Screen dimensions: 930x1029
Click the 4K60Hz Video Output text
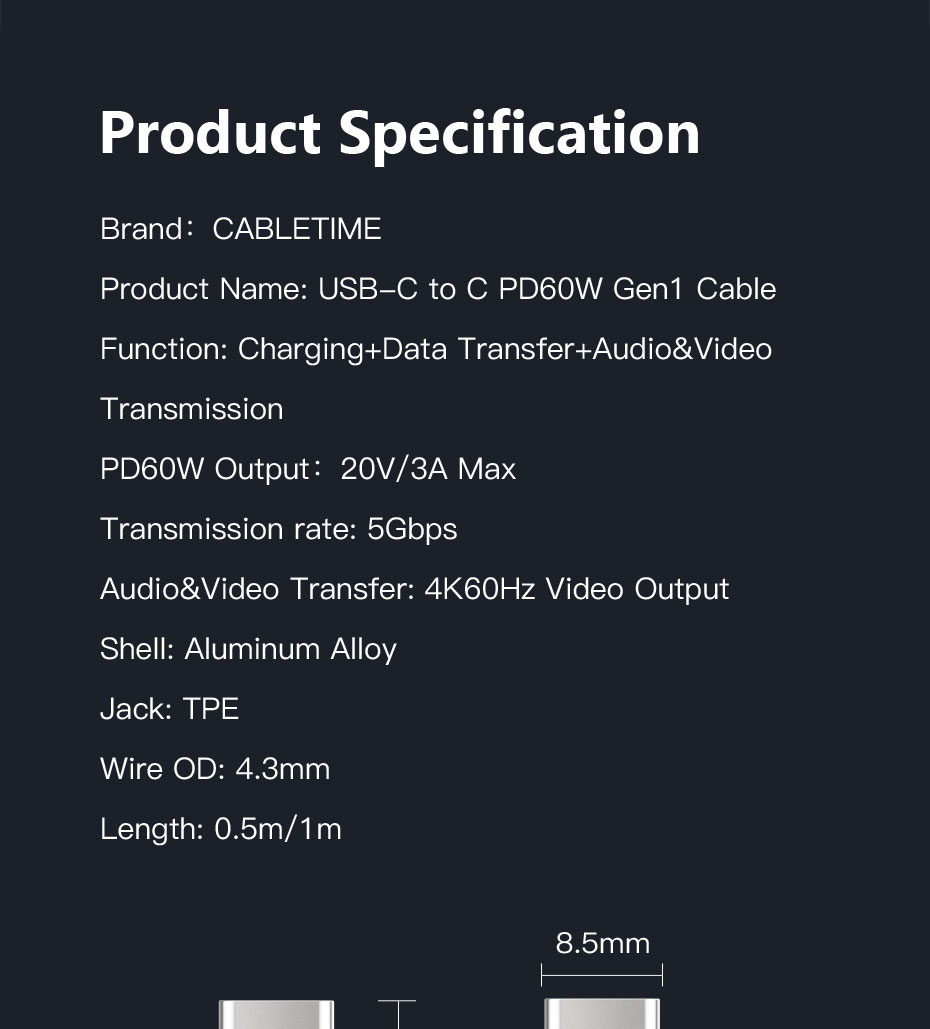point(576,589)
